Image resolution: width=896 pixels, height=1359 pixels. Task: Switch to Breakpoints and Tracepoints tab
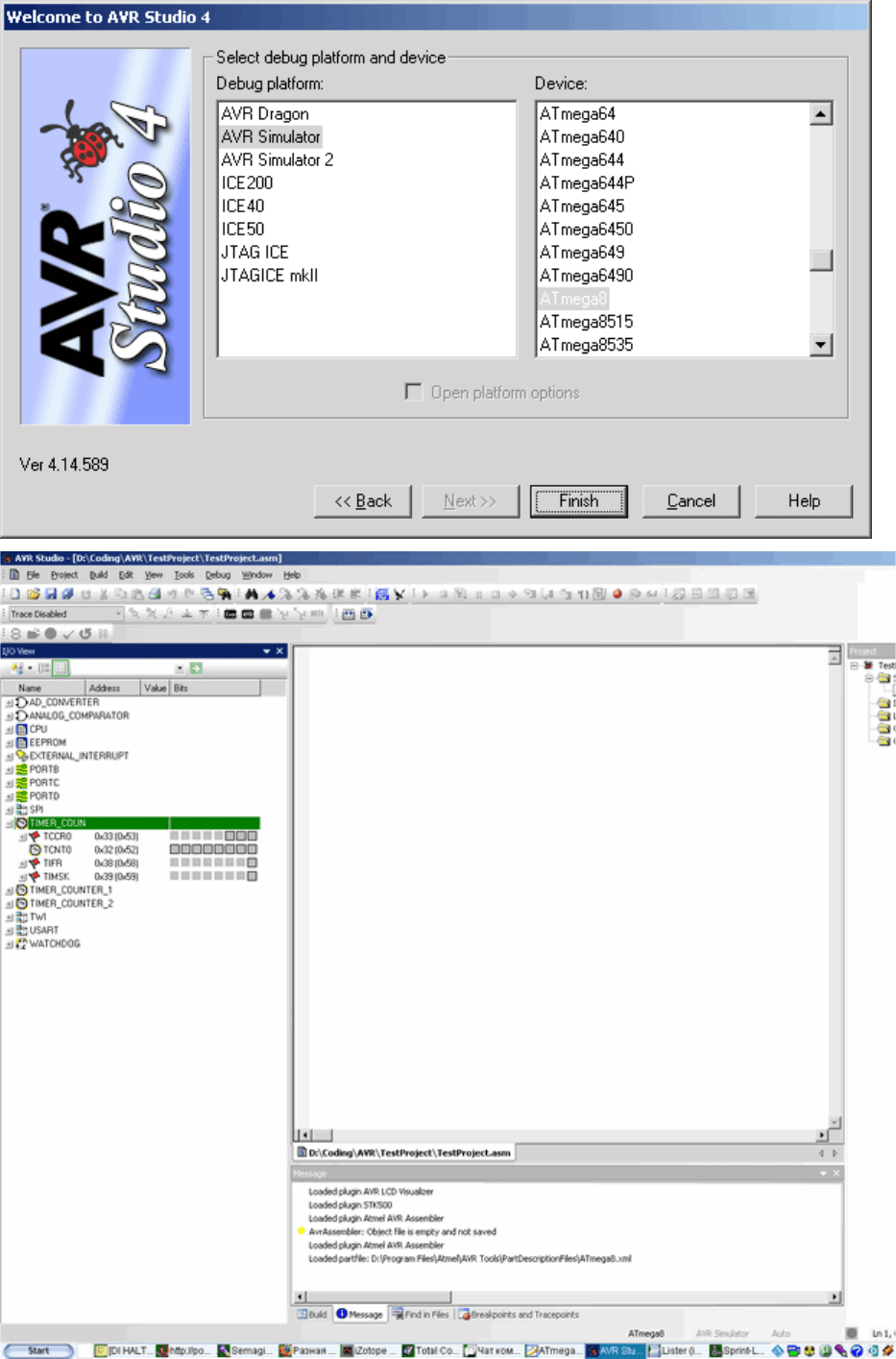click(519, 1315)
